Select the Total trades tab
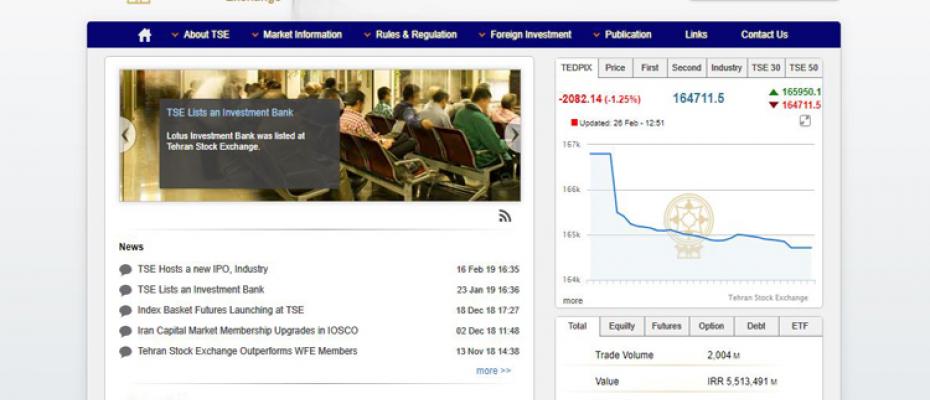Image resolution: width=930 pixels, height=400 pixels. point(578,326)
